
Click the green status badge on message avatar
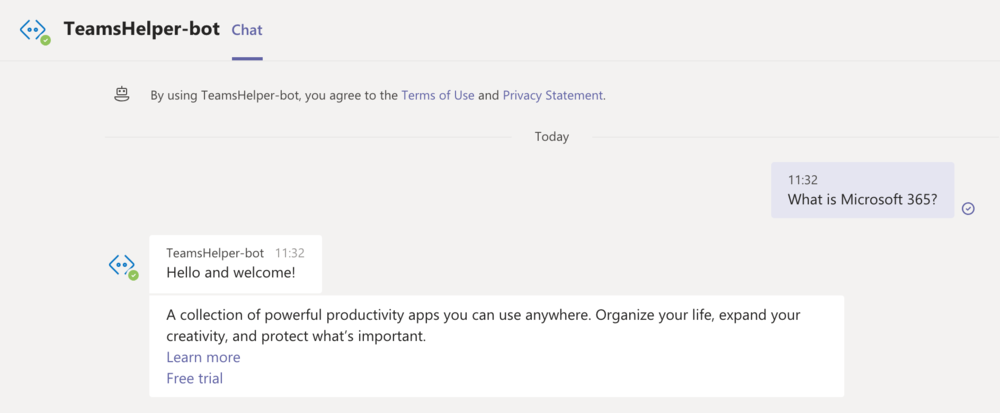pyautogui.click(x=133, y=275)
